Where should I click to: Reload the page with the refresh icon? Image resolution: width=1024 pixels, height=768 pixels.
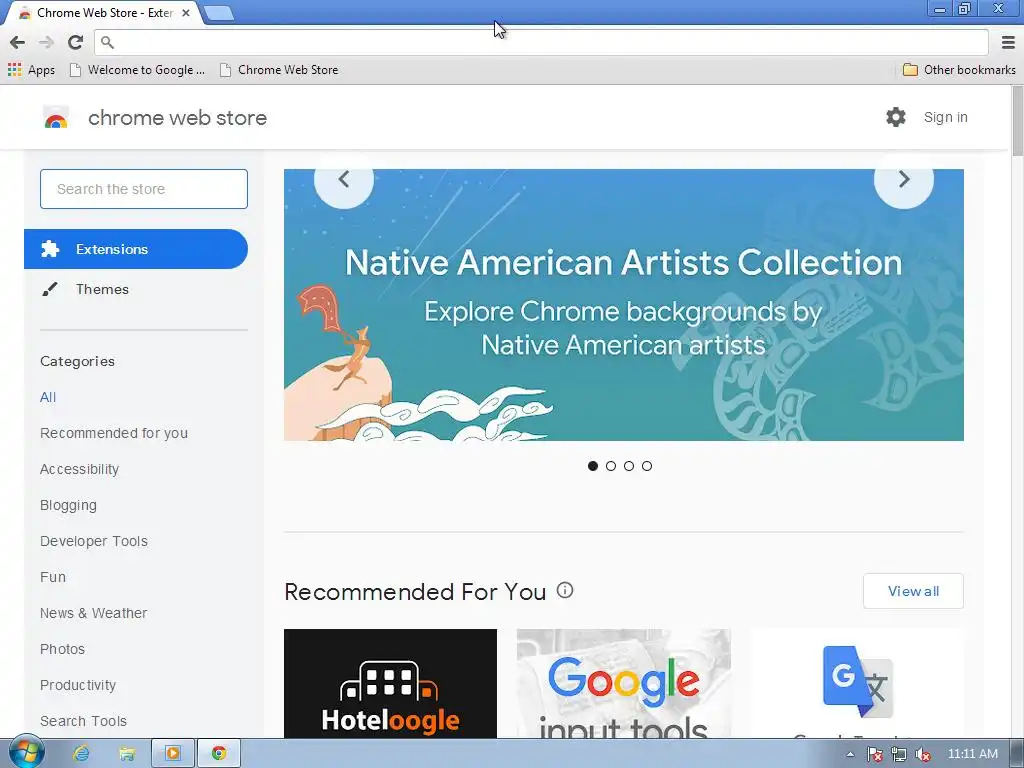pyautogui.click(x=75, y=42)
